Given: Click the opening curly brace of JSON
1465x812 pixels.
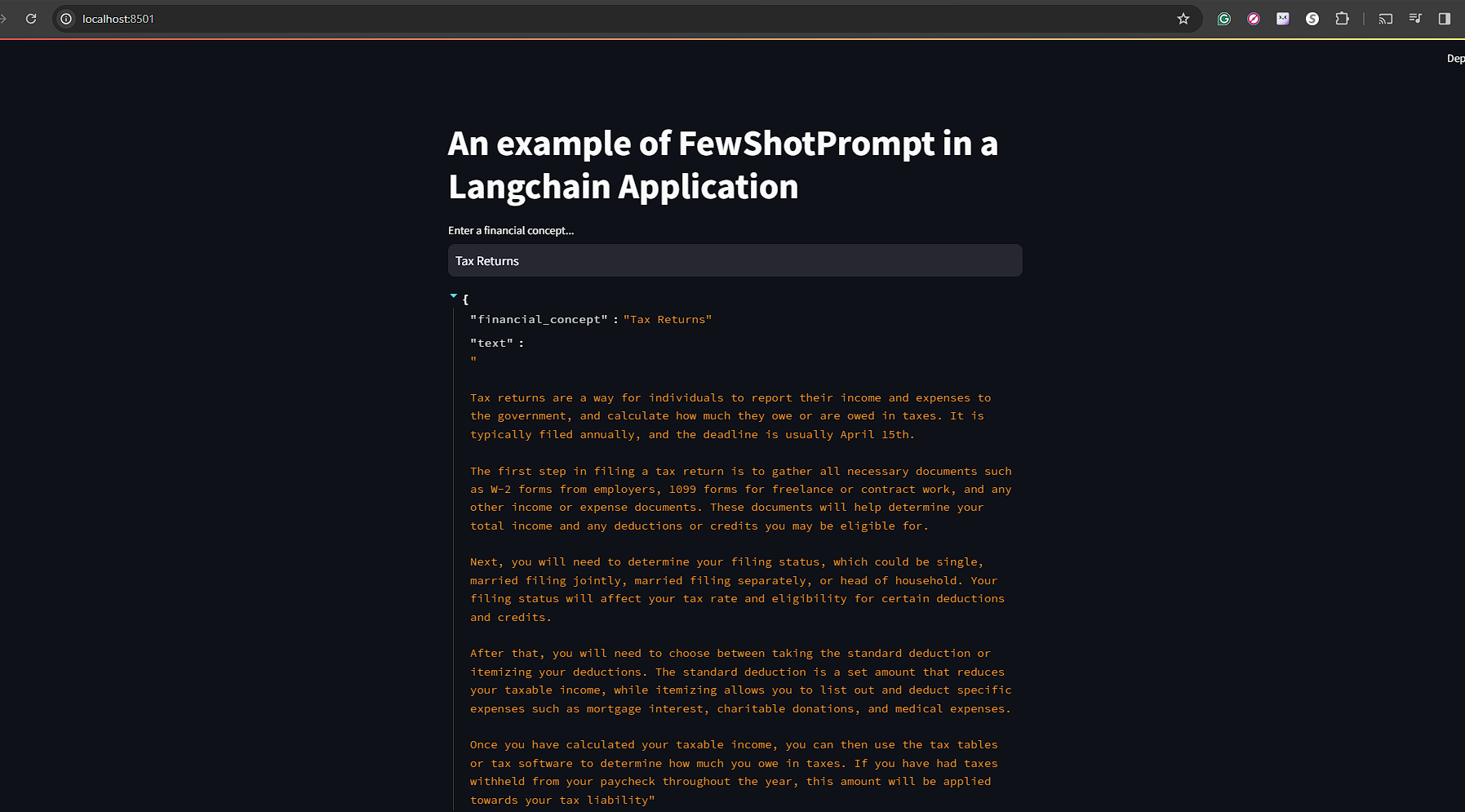Looking at the screenshot, I should click(x=465, y=300).
